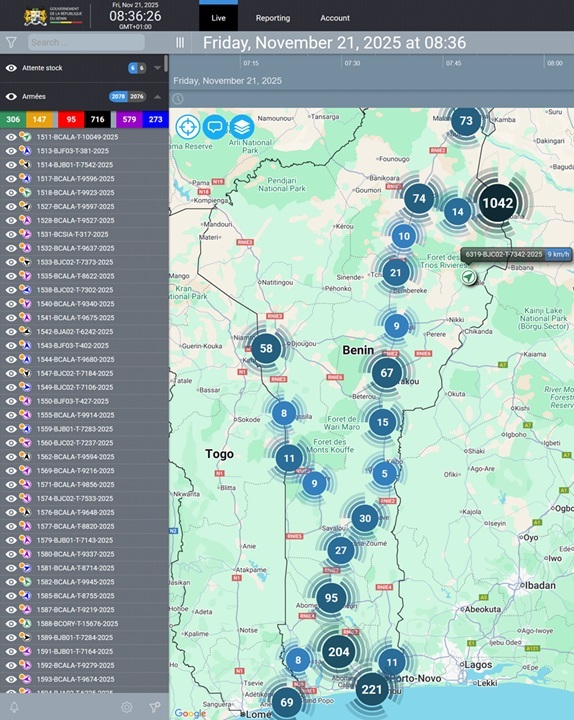Hide vehicle 1560-BJC02-T-7237-2025 with eye icon
This screenshot has height=720, width=574.
(x=11, y=443)
